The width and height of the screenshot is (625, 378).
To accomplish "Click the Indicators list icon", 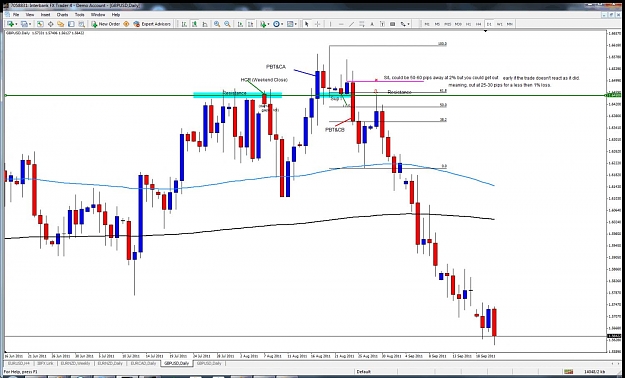I will tap(263, 24).
